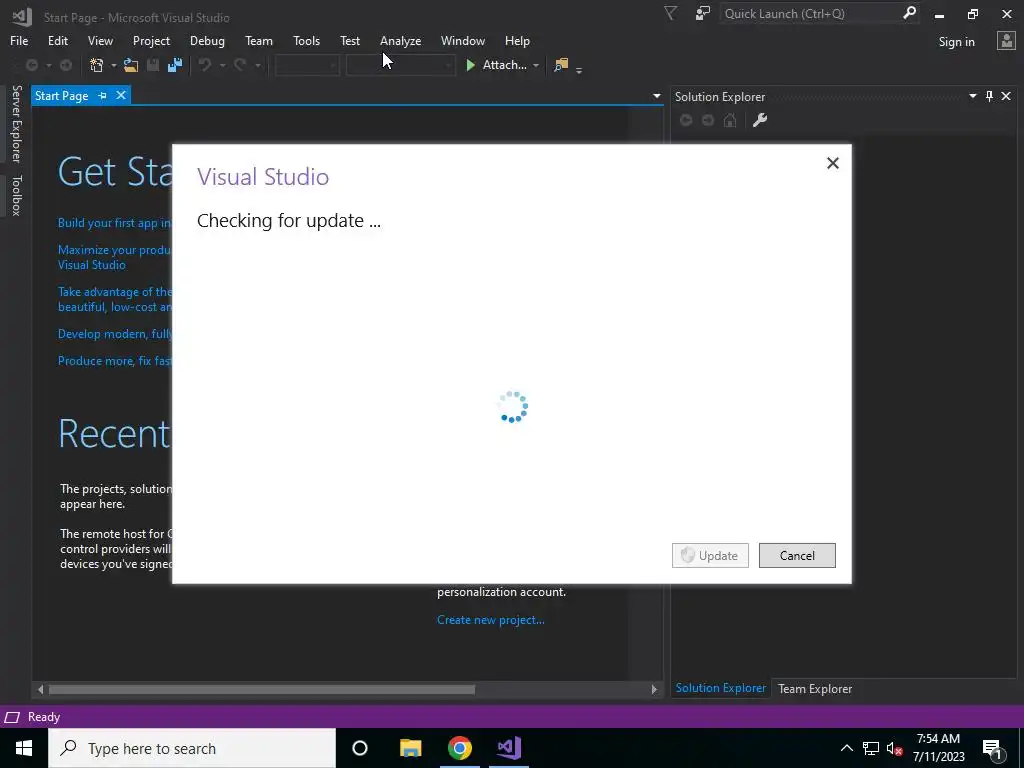Click the Navigate Backward toolbar icon
Viewport: 1024px width, 768px height.
[x=31, y=65]
